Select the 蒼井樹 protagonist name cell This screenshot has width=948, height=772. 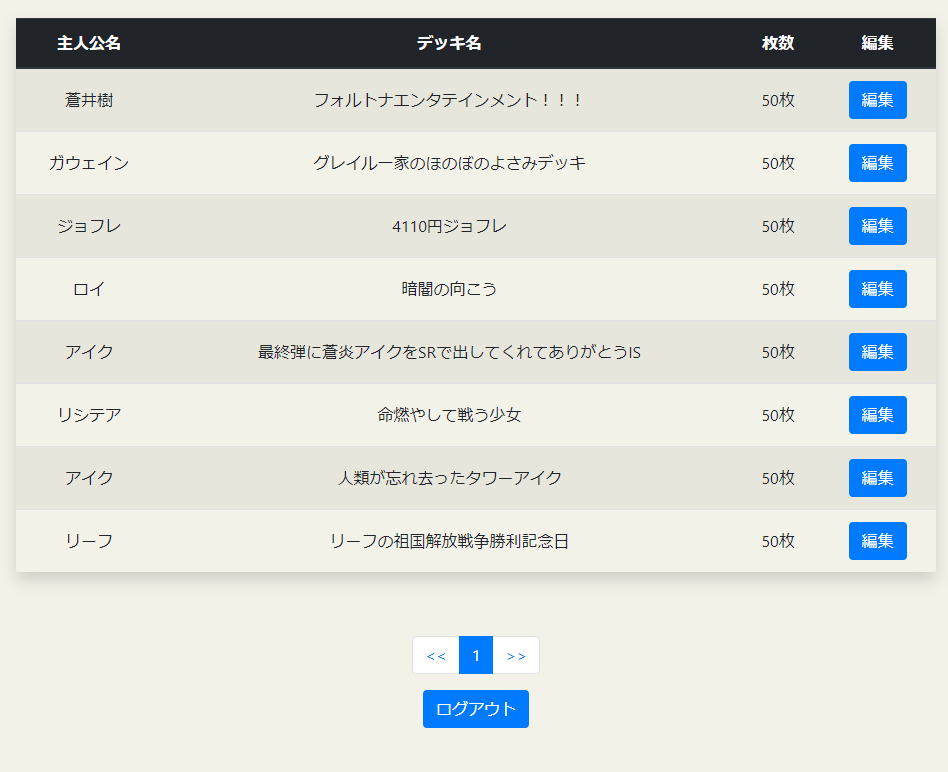point(89,100)
